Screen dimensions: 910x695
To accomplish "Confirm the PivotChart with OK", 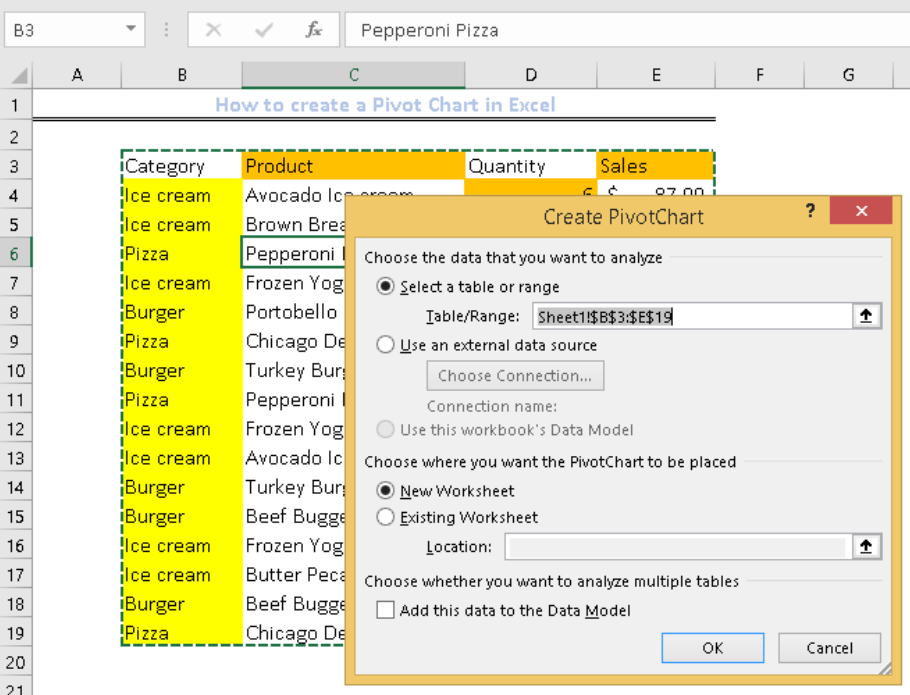I will pyautogui.click(x=712, y=647).
